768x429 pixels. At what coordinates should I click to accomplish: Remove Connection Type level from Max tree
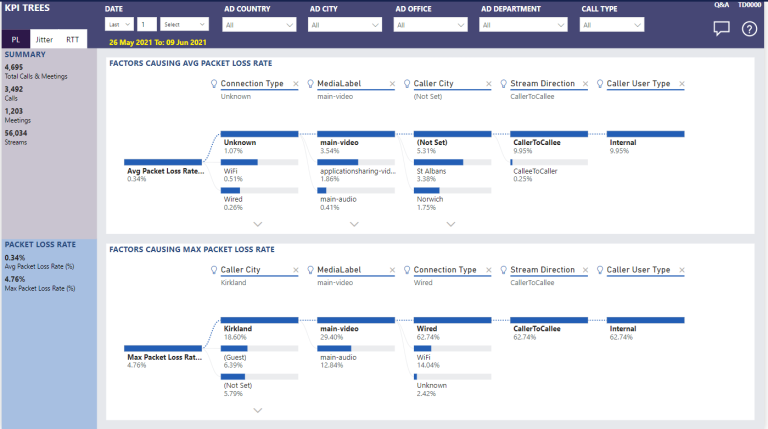point(489,270)
